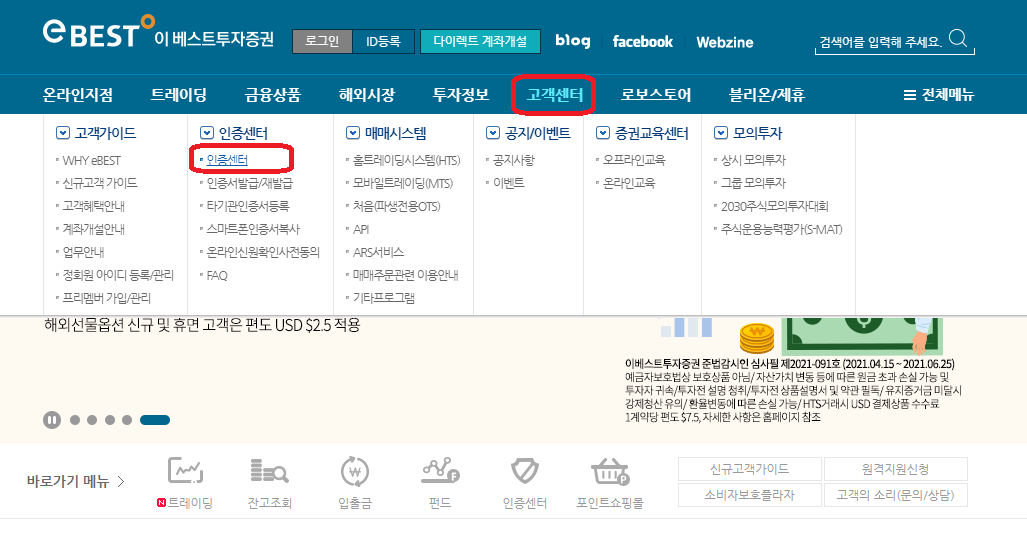The width and height of the screenshot is (1027, 548).
Task: Expand the 바로가기 메뉴 chevron
Action: click(x=121, y=482)
